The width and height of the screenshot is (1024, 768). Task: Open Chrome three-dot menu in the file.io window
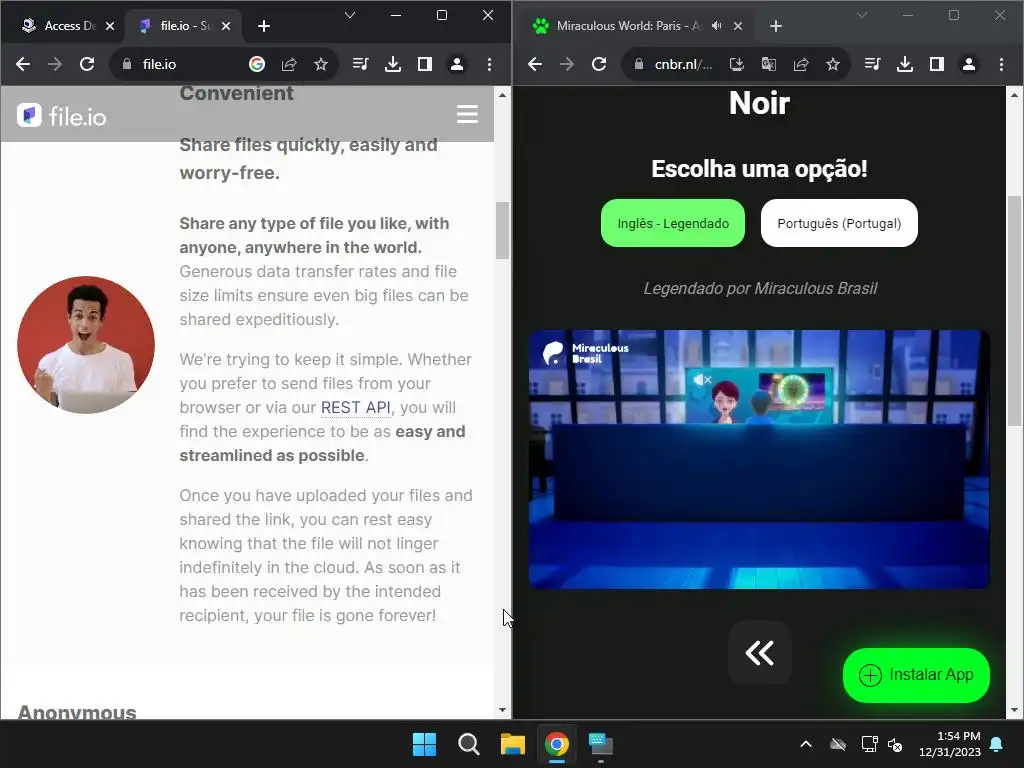489,64
